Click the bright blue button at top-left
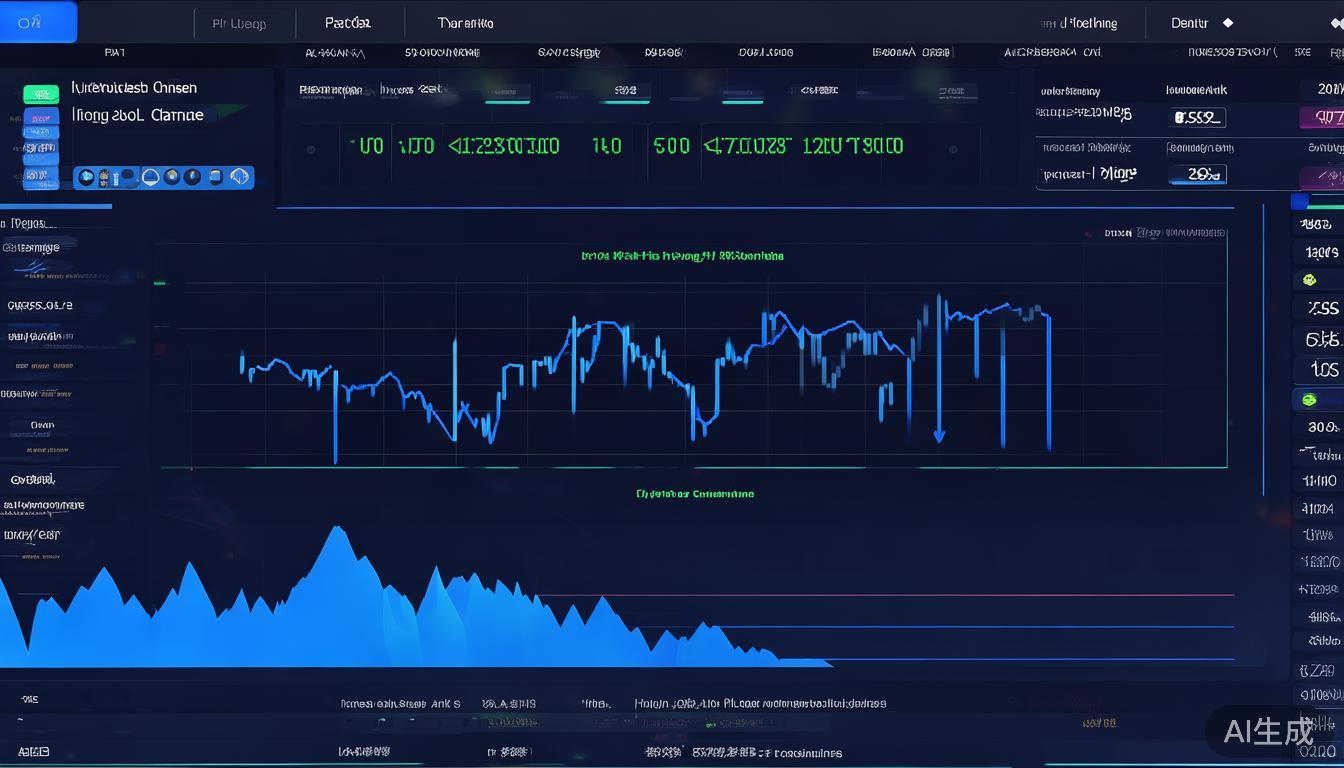 tap(38, 22)
